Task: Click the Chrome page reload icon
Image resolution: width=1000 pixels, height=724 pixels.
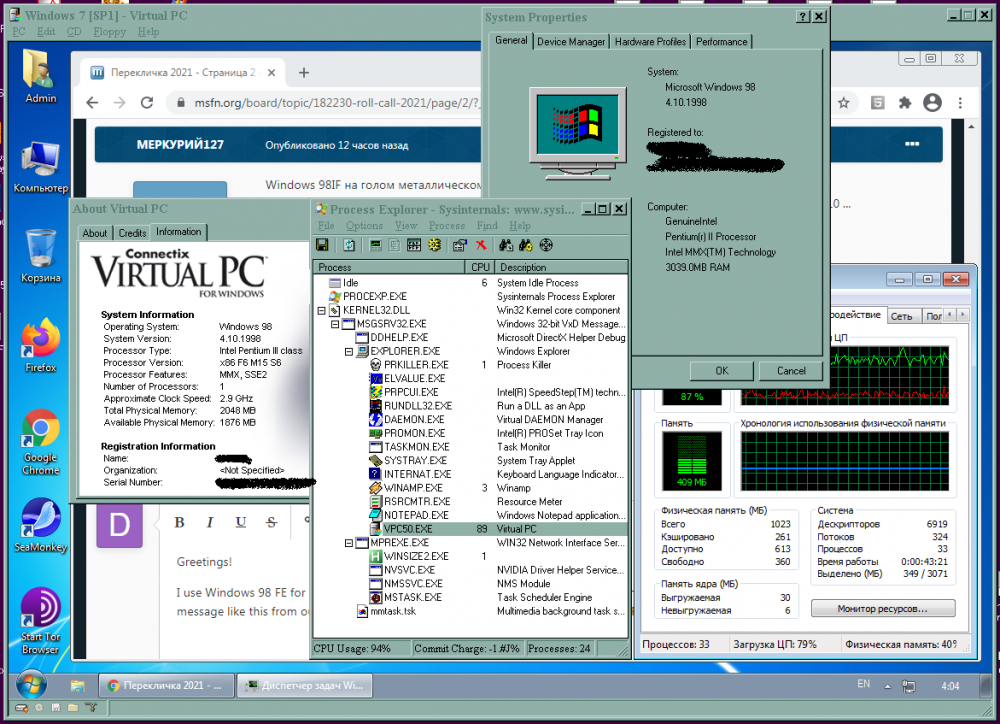Action: pyautogui.click(x=147, y=103)
